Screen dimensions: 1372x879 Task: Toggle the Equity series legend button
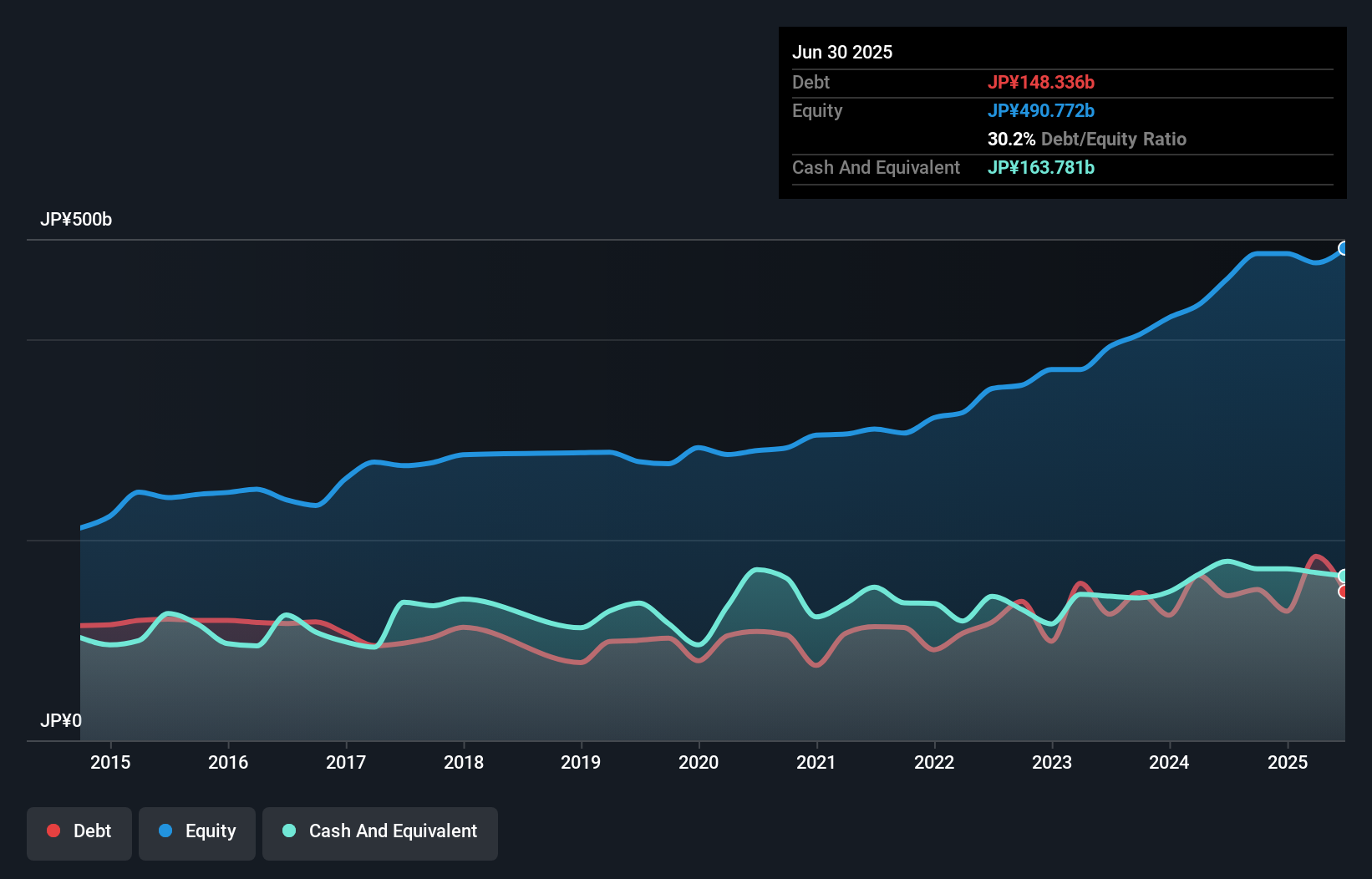pyautogui.click(x=197, y=832)
